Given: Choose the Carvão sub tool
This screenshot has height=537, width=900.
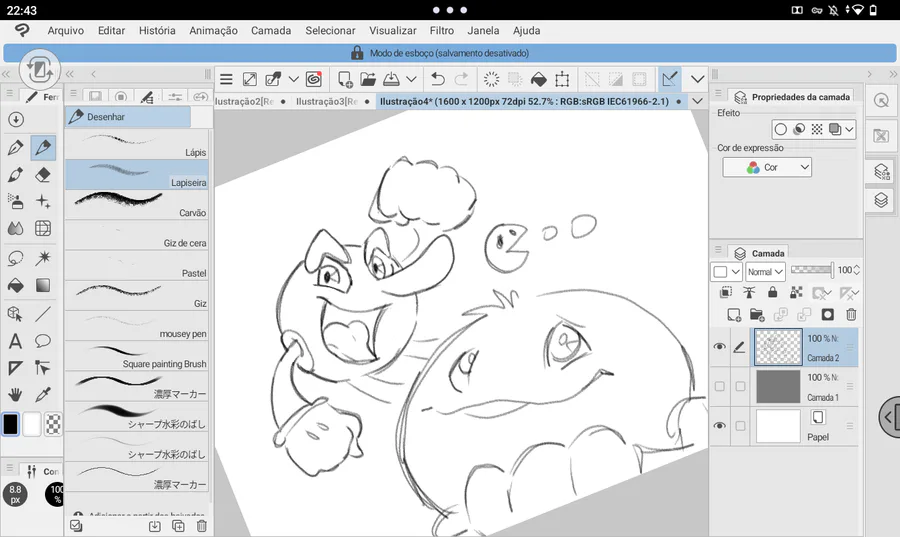Looking at the screenshot, I should click(136, 204).
